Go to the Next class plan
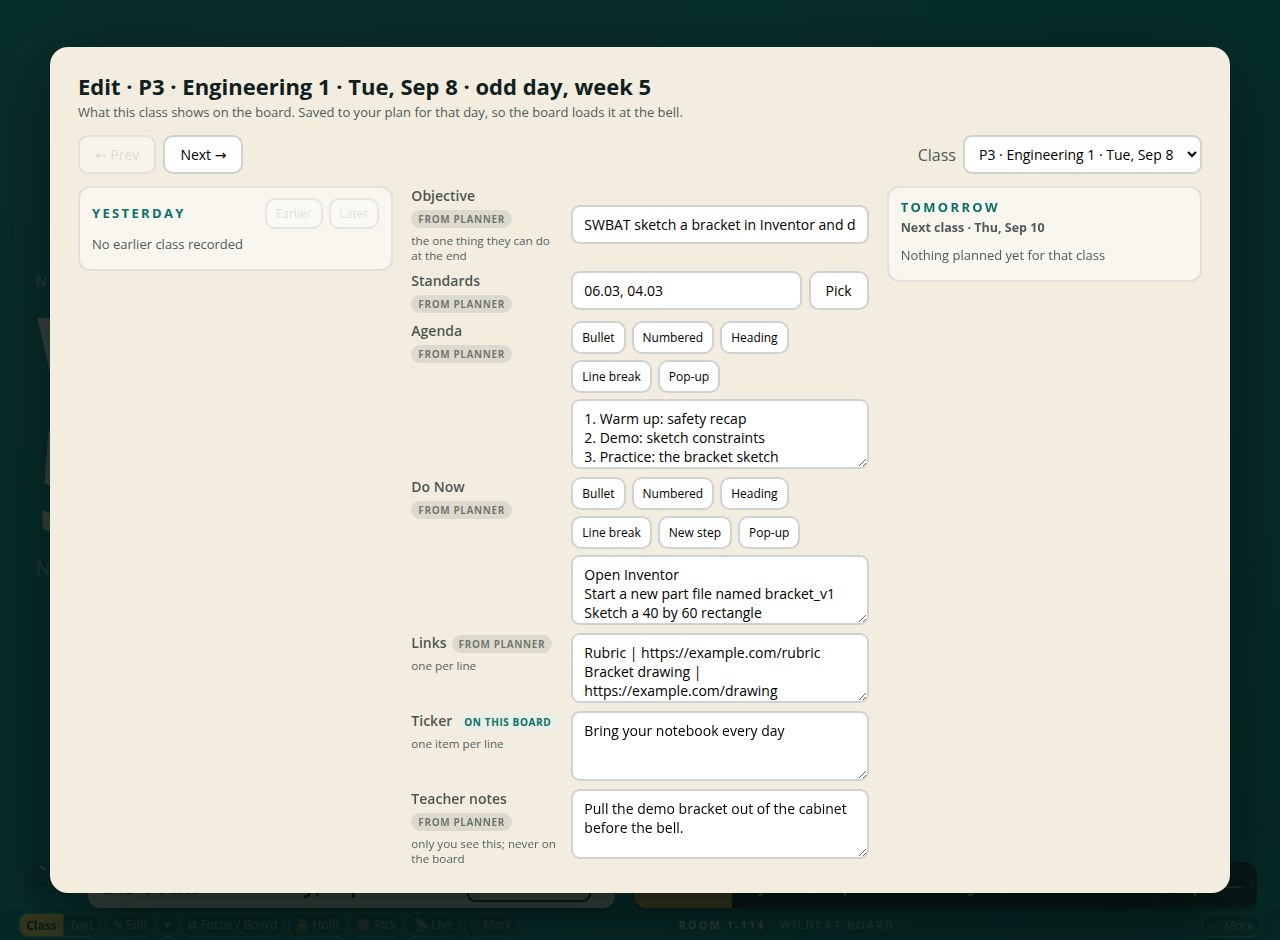This screenshot has width=1280, height=940. (203, 155)
